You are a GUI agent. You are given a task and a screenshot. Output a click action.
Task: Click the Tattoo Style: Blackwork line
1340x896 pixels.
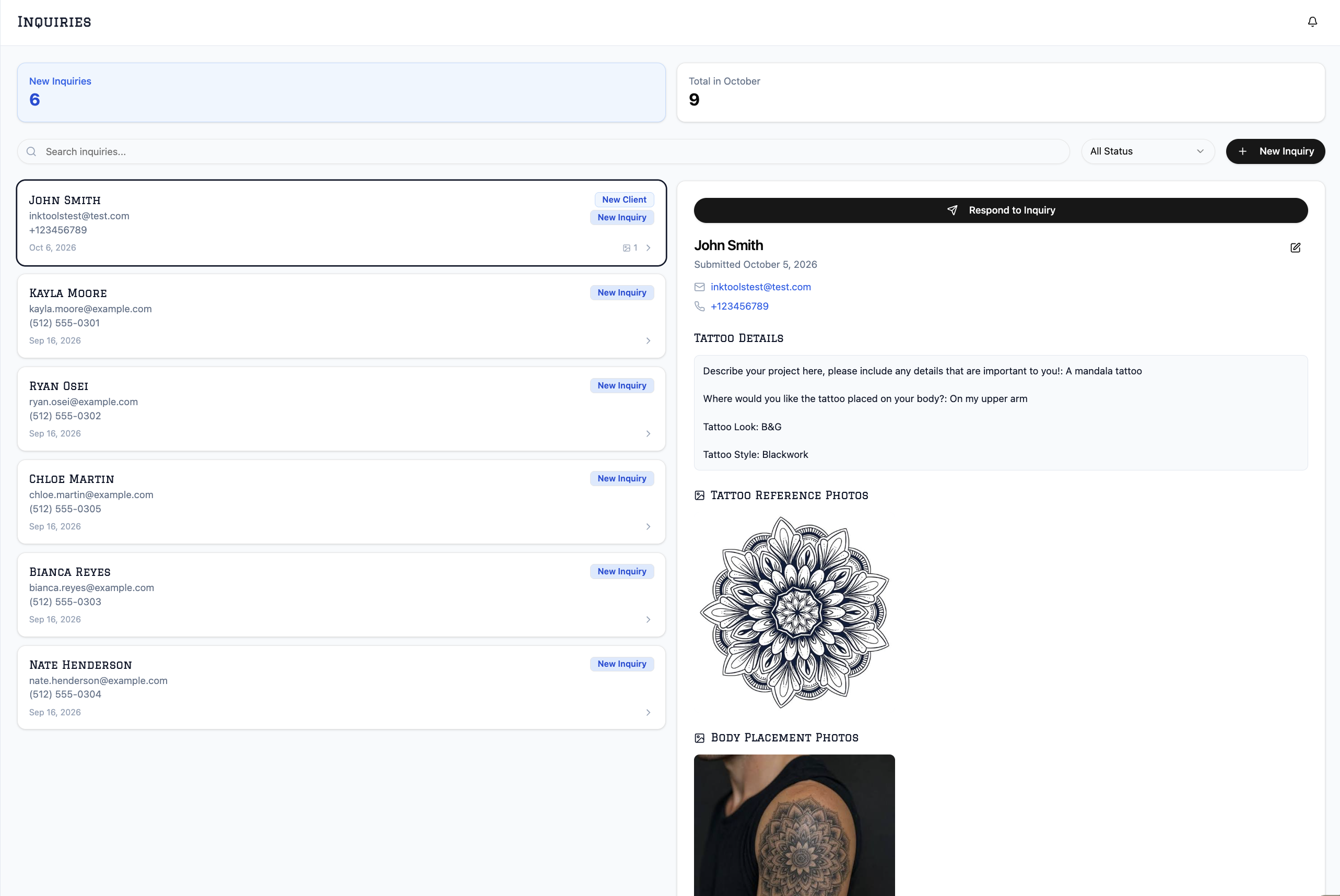(756, 455)
